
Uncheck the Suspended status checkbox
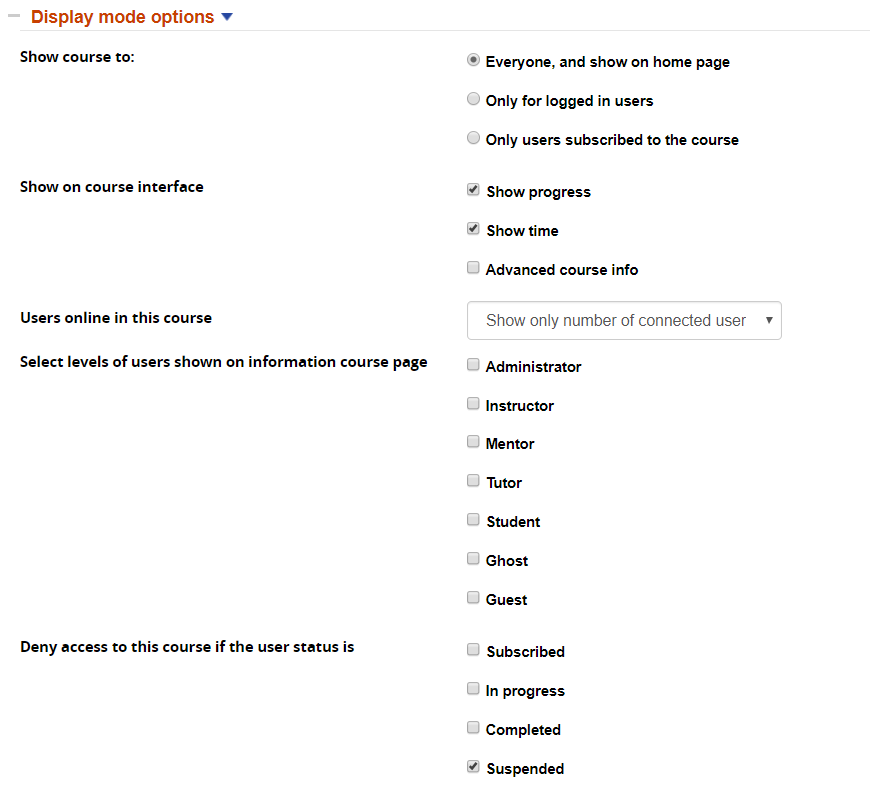coord(474,768)
